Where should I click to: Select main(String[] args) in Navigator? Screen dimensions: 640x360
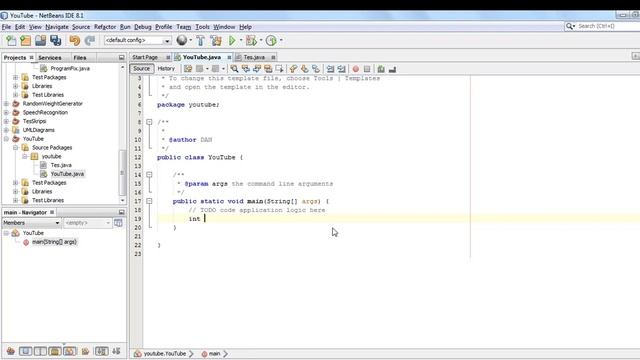pos(54,242)
